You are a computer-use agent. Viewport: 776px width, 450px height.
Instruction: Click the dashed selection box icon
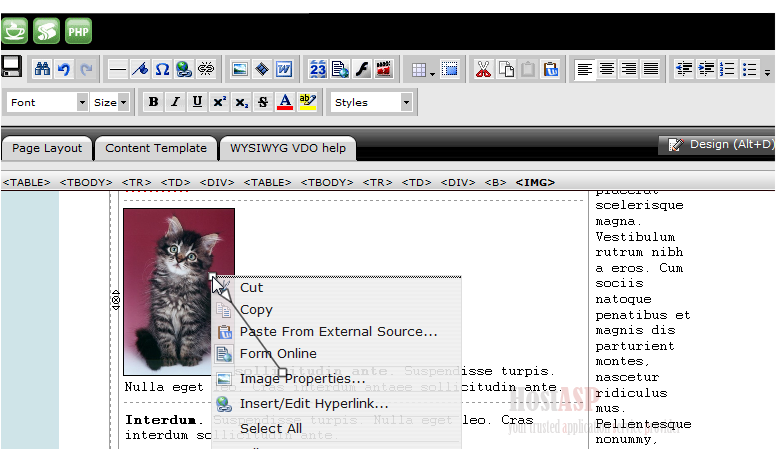(x=450, y=69)
